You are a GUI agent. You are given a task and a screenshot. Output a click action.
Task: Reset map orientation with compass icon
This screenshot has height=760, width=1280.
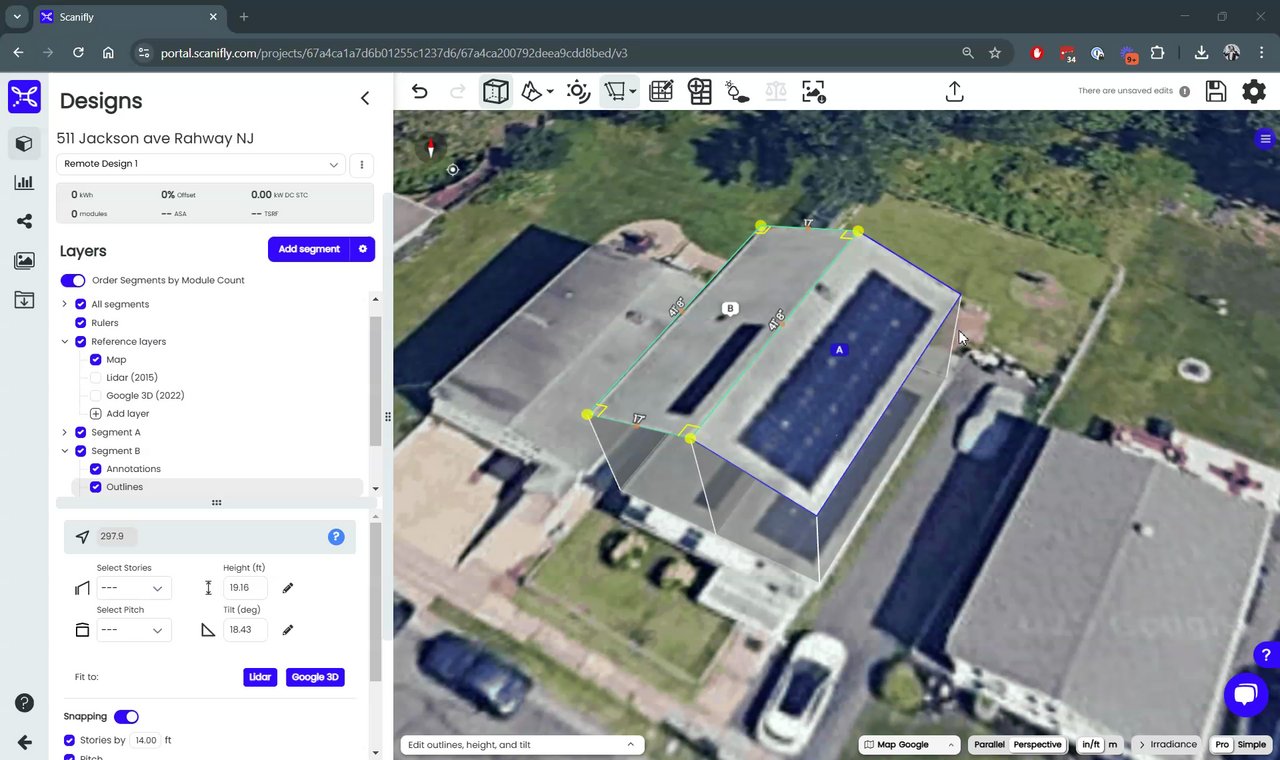[x=431, y=148]
